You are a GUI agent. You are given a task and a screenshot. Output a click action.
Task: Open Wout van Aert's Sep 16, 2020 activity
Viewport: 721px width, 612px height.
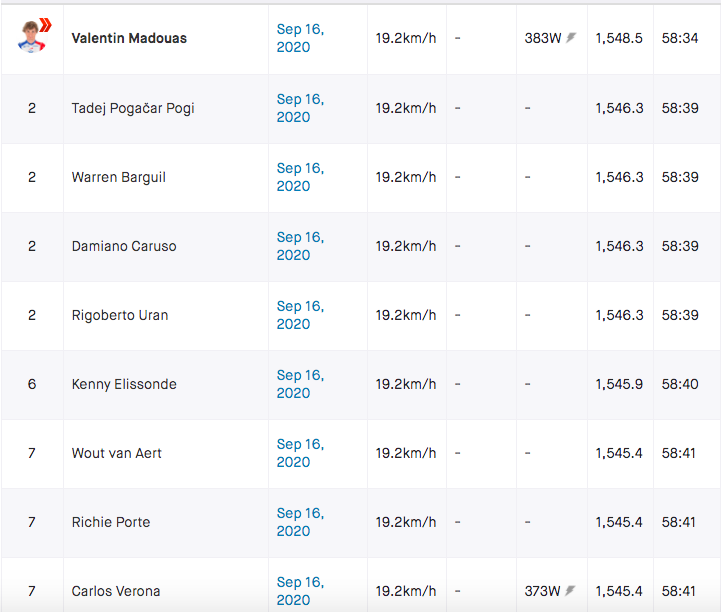click(300, 453)
